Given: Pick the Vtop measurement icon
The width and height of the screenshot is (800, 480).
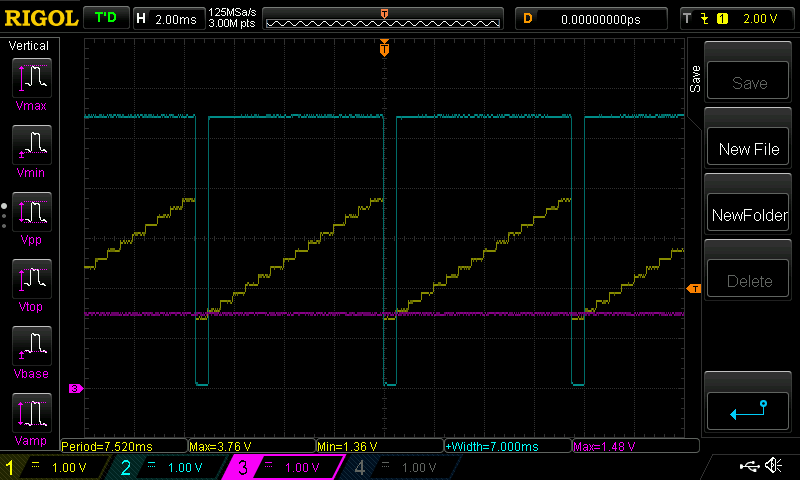Looking at the screenshot, I should (x=31, y=282).
